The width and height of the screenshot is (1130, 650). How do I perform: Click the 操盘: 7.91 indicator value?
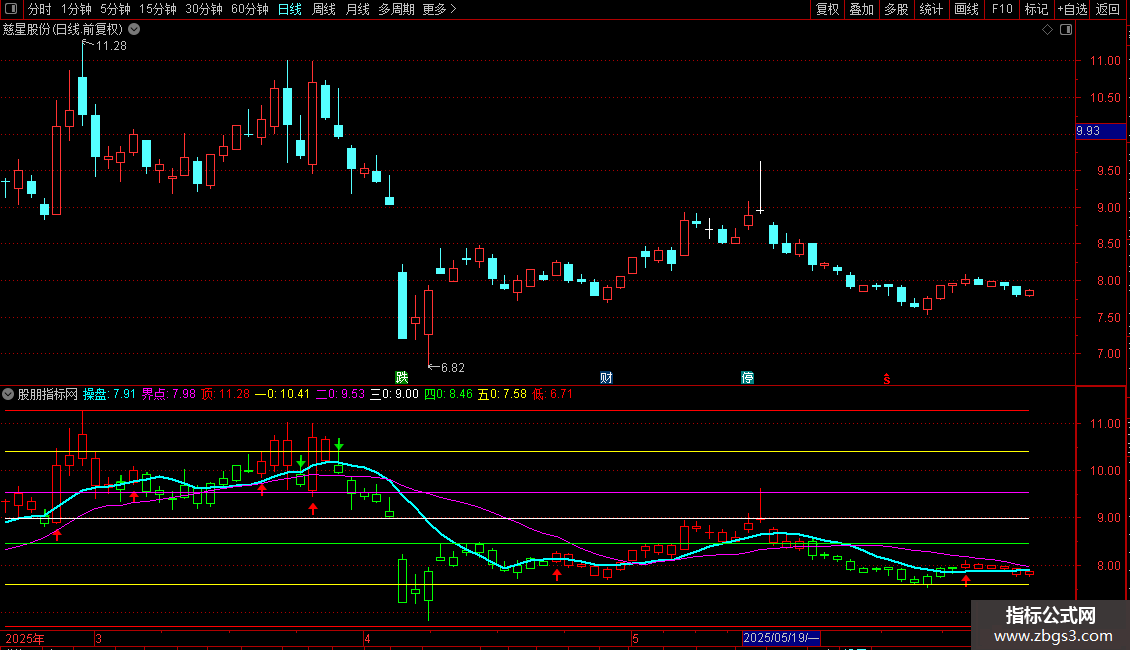109,394
